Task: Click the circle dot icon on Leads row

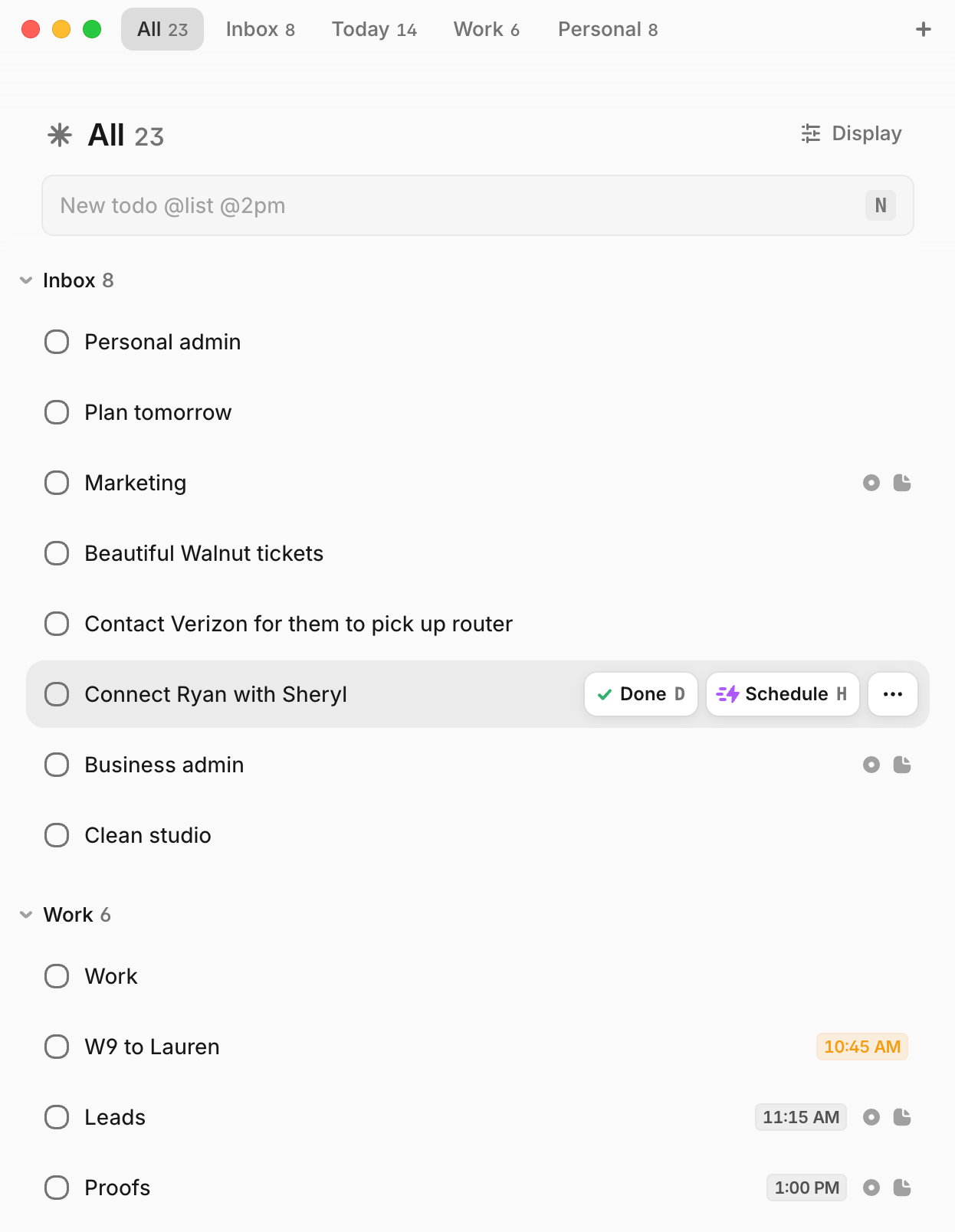Action: 871,1117
